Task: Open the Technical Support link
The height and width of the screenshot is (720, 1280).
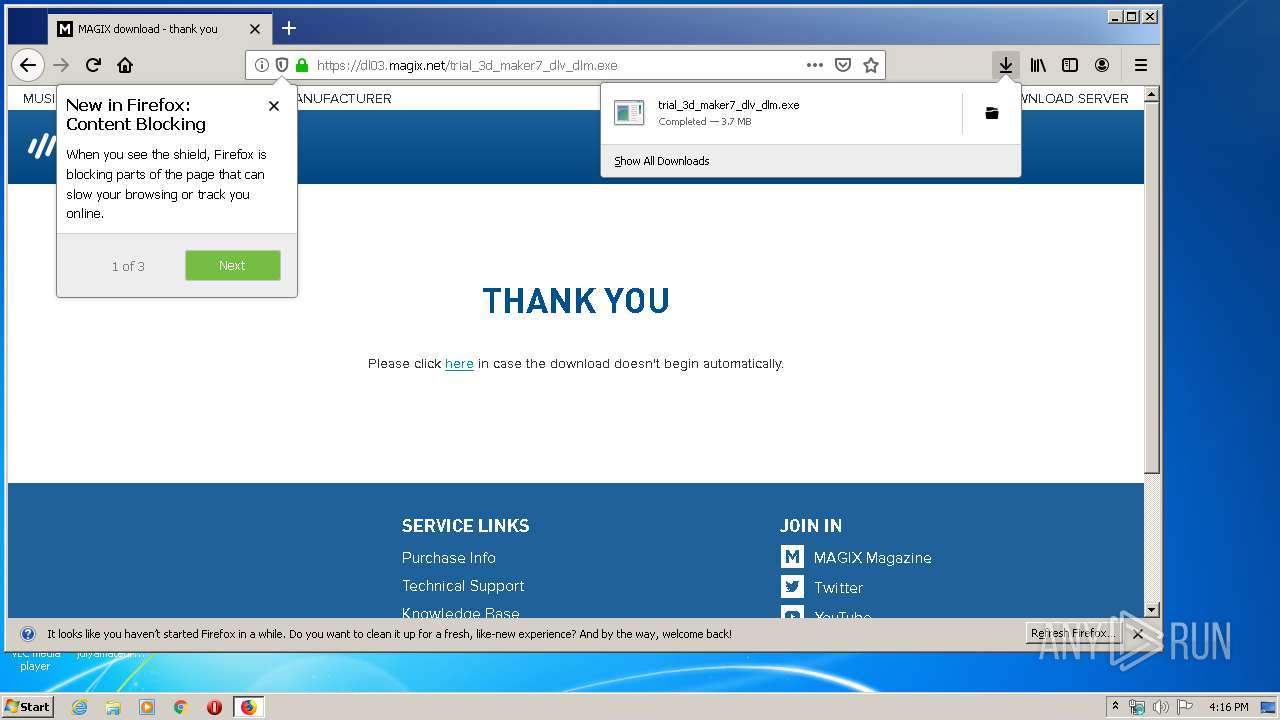Action: (463, 586)
